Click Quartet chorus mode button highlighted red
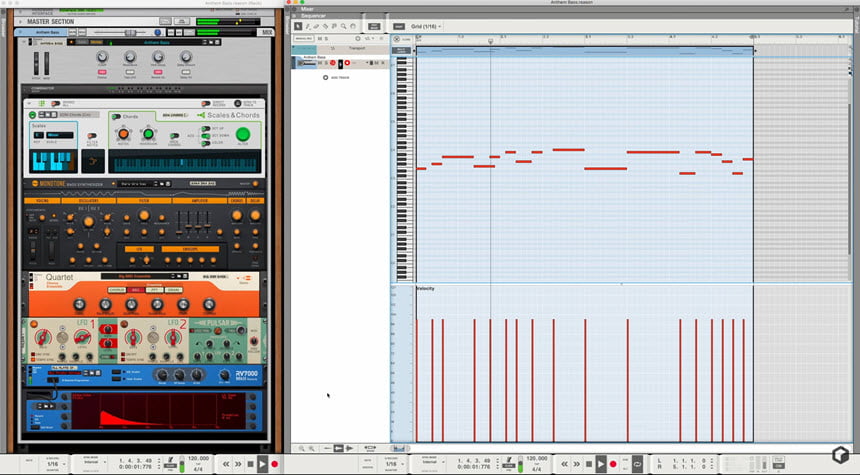 coord(135,290)
